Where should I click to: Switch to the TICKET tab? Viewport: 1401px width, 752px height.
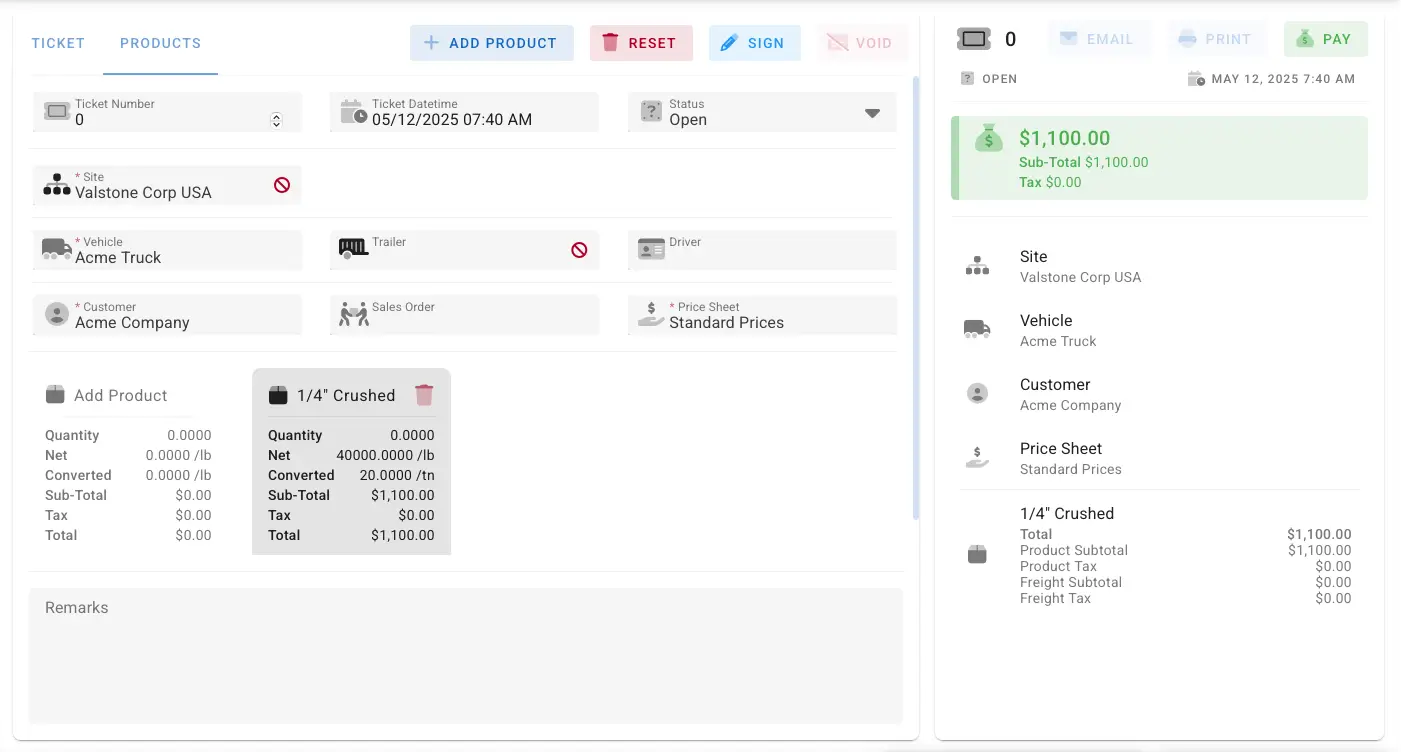(57, 43)
